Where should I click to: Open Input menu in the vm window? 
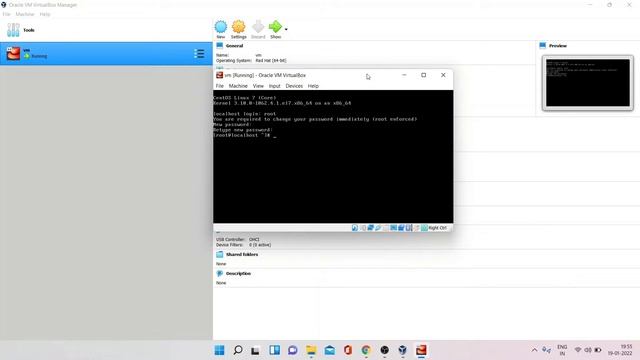(274, 86)
